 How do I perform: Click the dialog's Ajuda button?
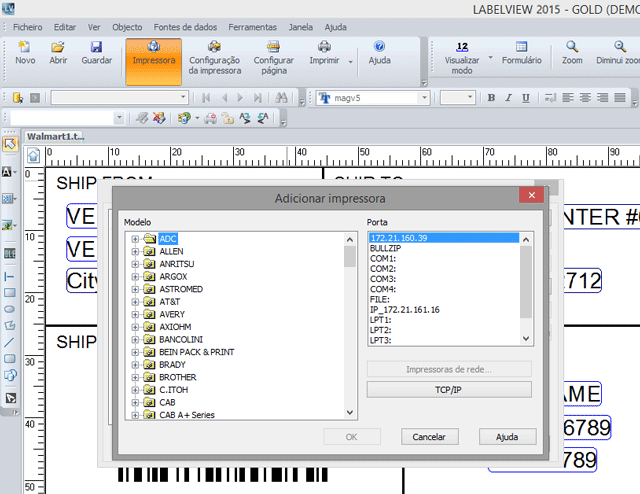coord(507,437)
